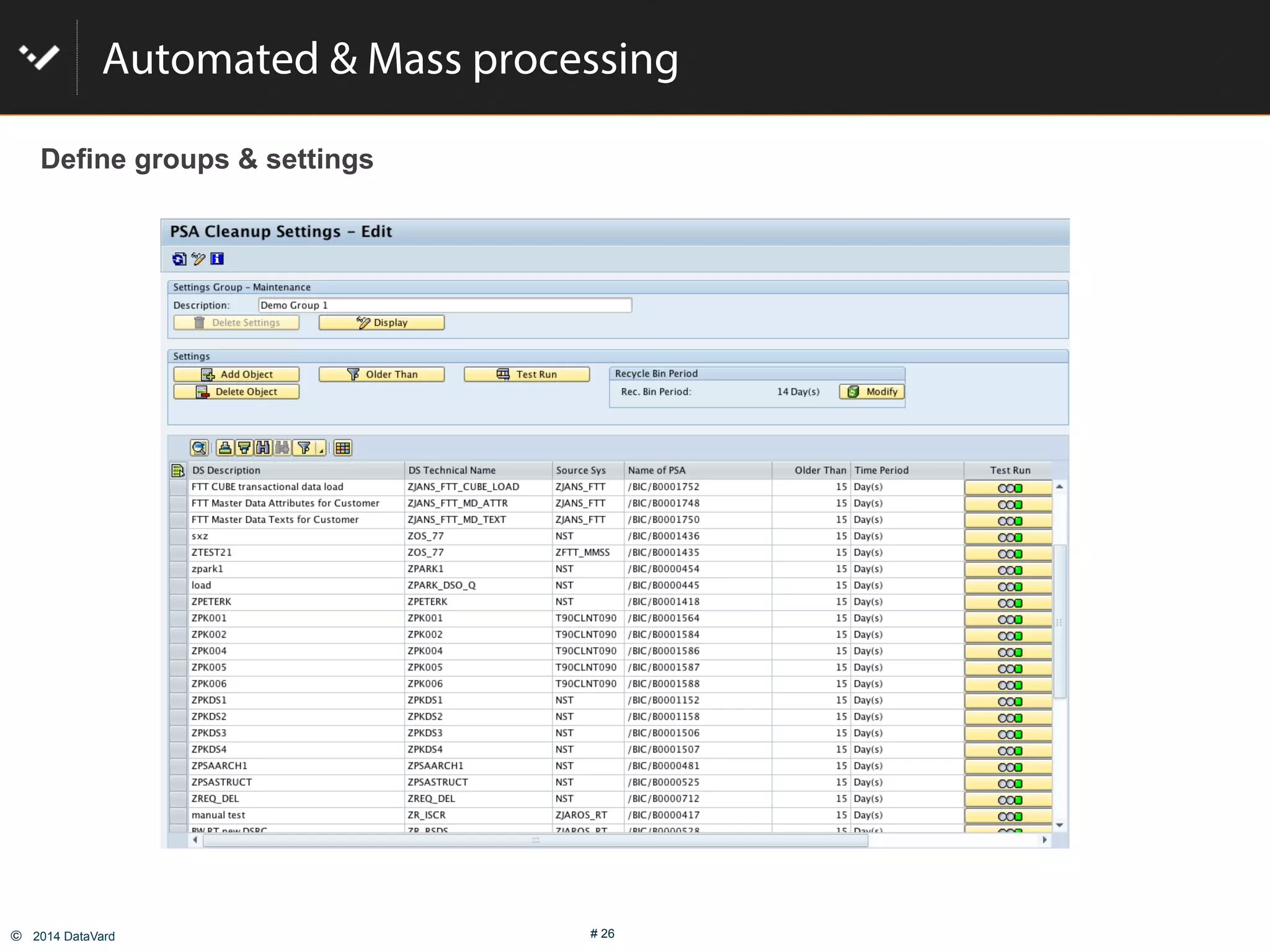Click traffic light icon for ZTEST21 row

click(x=1008, y=553)
